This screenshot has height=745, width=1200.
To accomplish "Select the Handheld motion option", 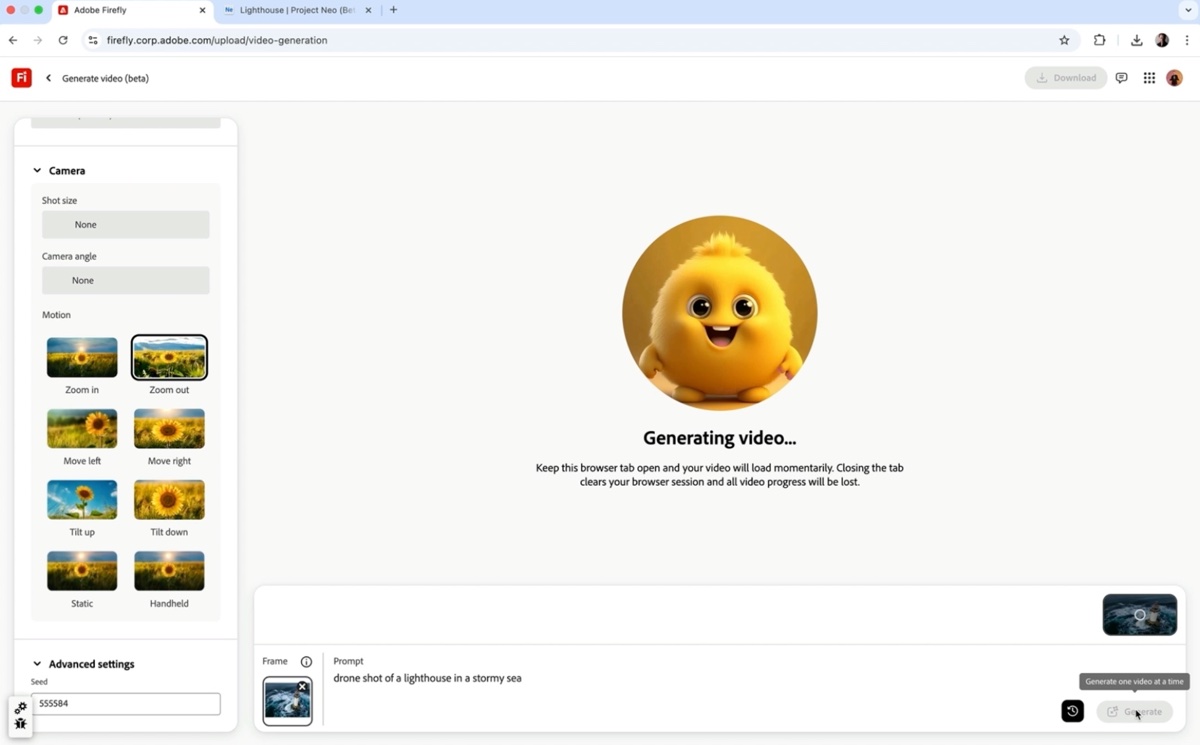I will (x=169, y=571).
